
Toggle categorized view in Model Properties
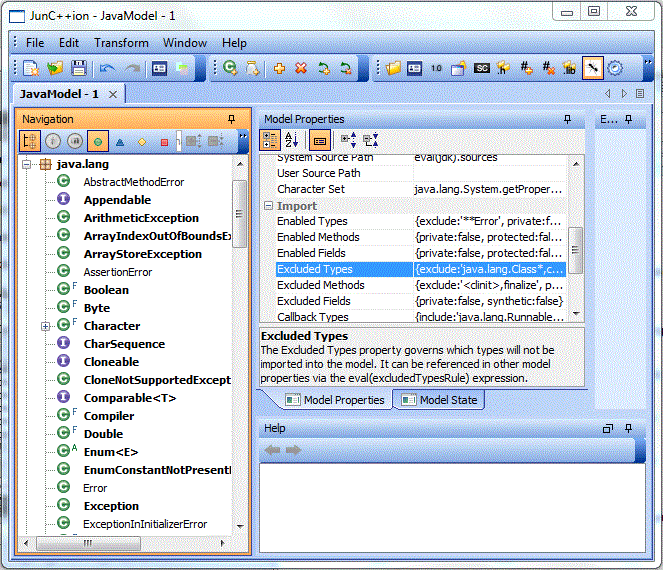coord(270,140)
